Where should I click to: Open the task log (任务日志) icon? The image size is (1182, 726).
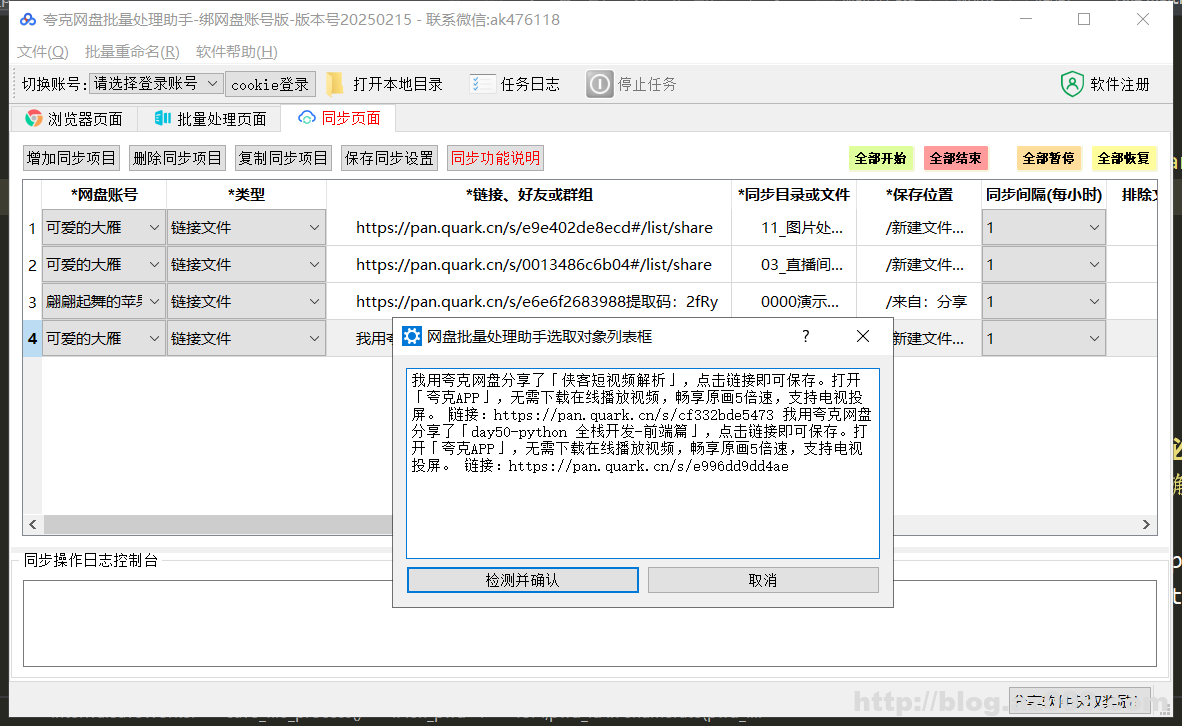tap(480, 84)
